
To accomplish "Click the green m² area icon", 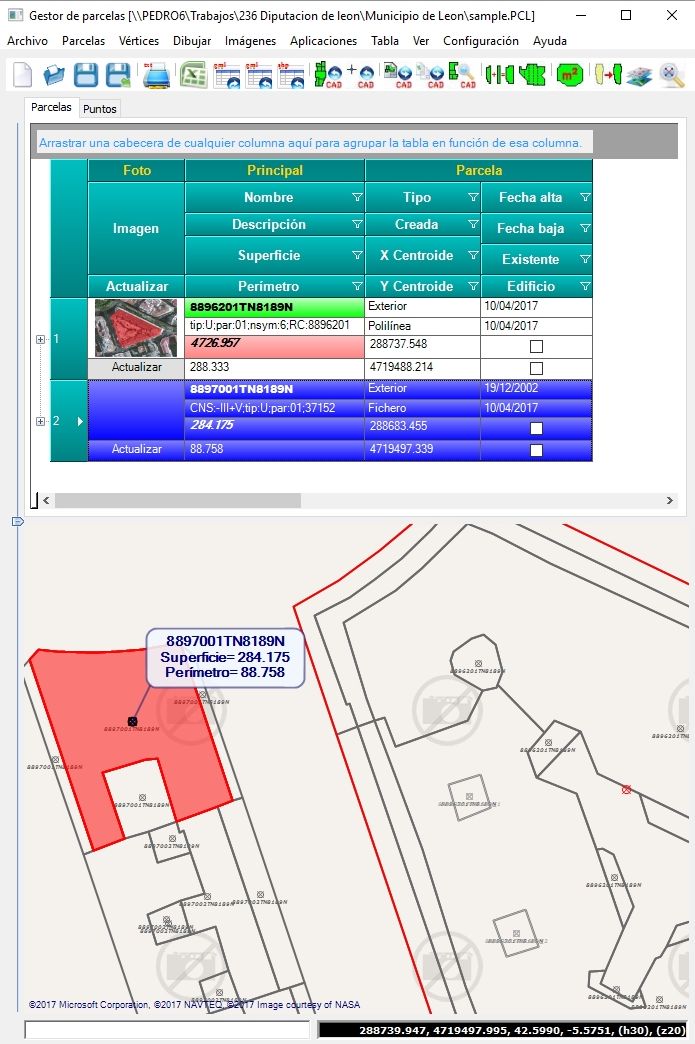I will (569, 75).
